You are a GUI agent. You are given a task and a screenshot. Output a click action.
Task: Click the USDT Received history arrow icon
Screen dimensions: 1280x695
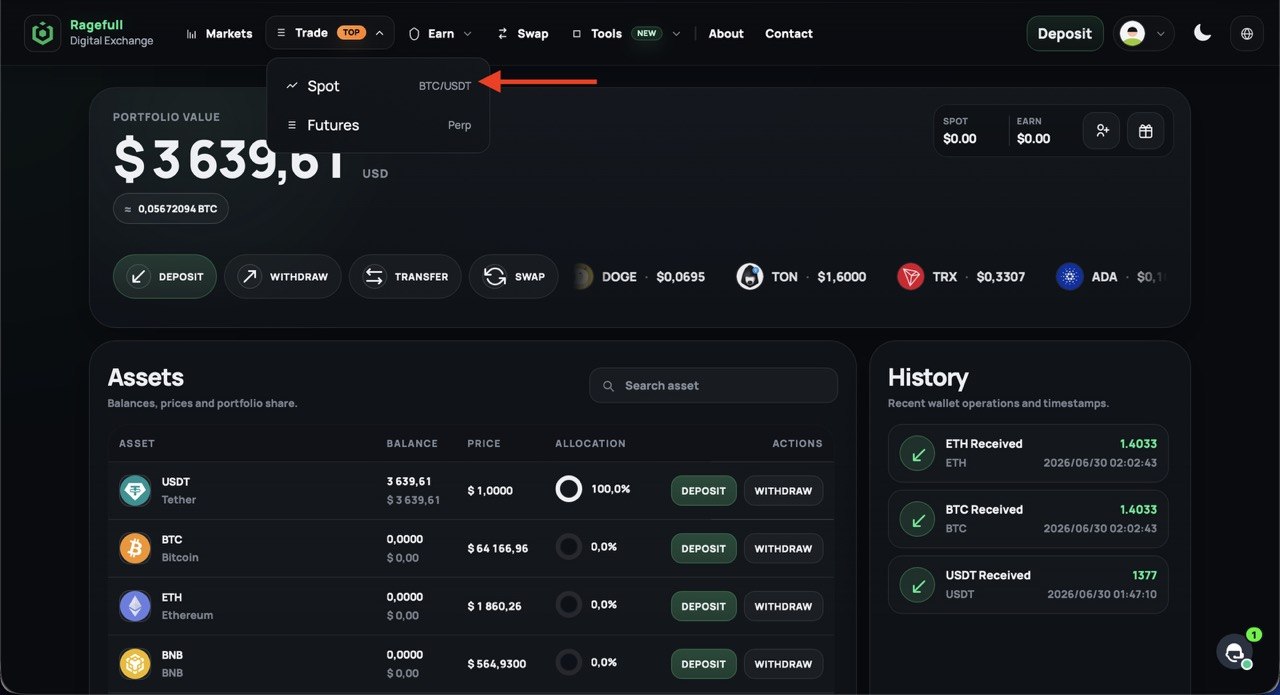coord(917,585)
